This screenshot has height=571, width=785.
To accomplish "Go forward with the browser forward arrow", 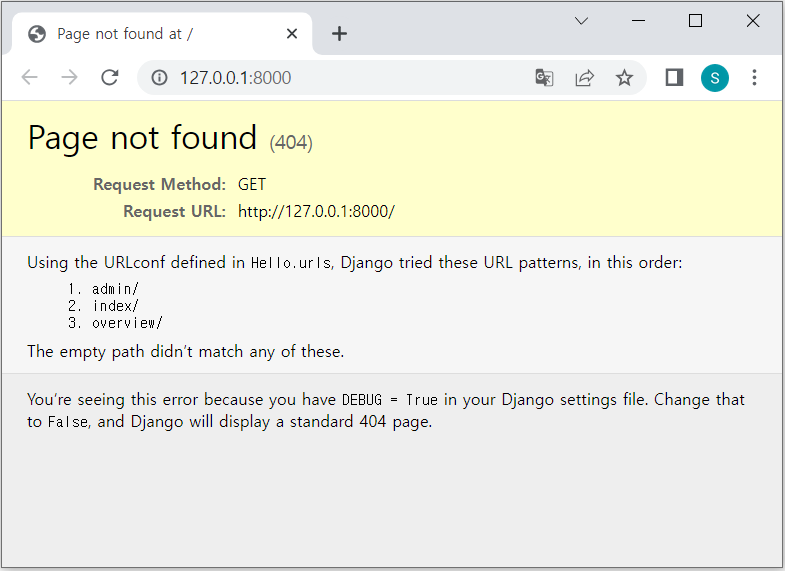I will coord(69,78).
